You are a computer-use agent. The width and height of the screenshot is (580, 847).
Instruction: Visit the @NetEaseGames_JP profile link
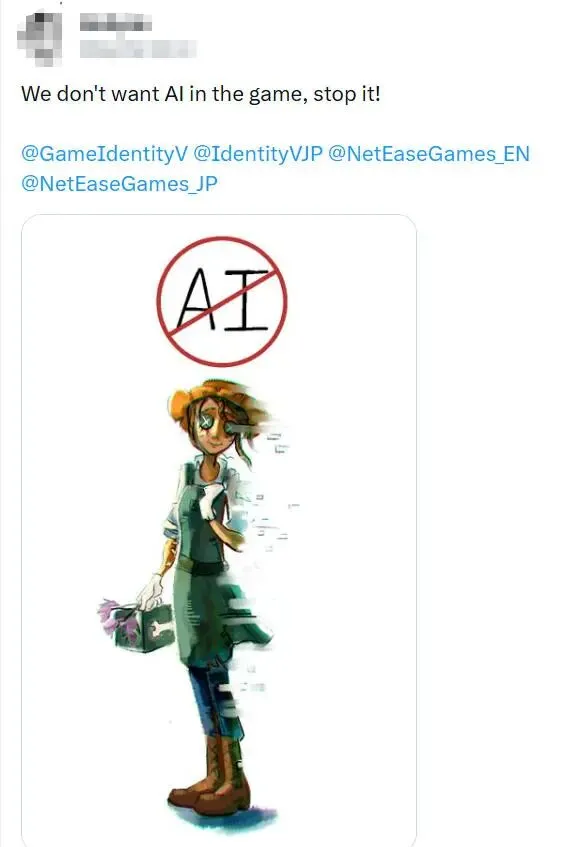click(119, 184)
